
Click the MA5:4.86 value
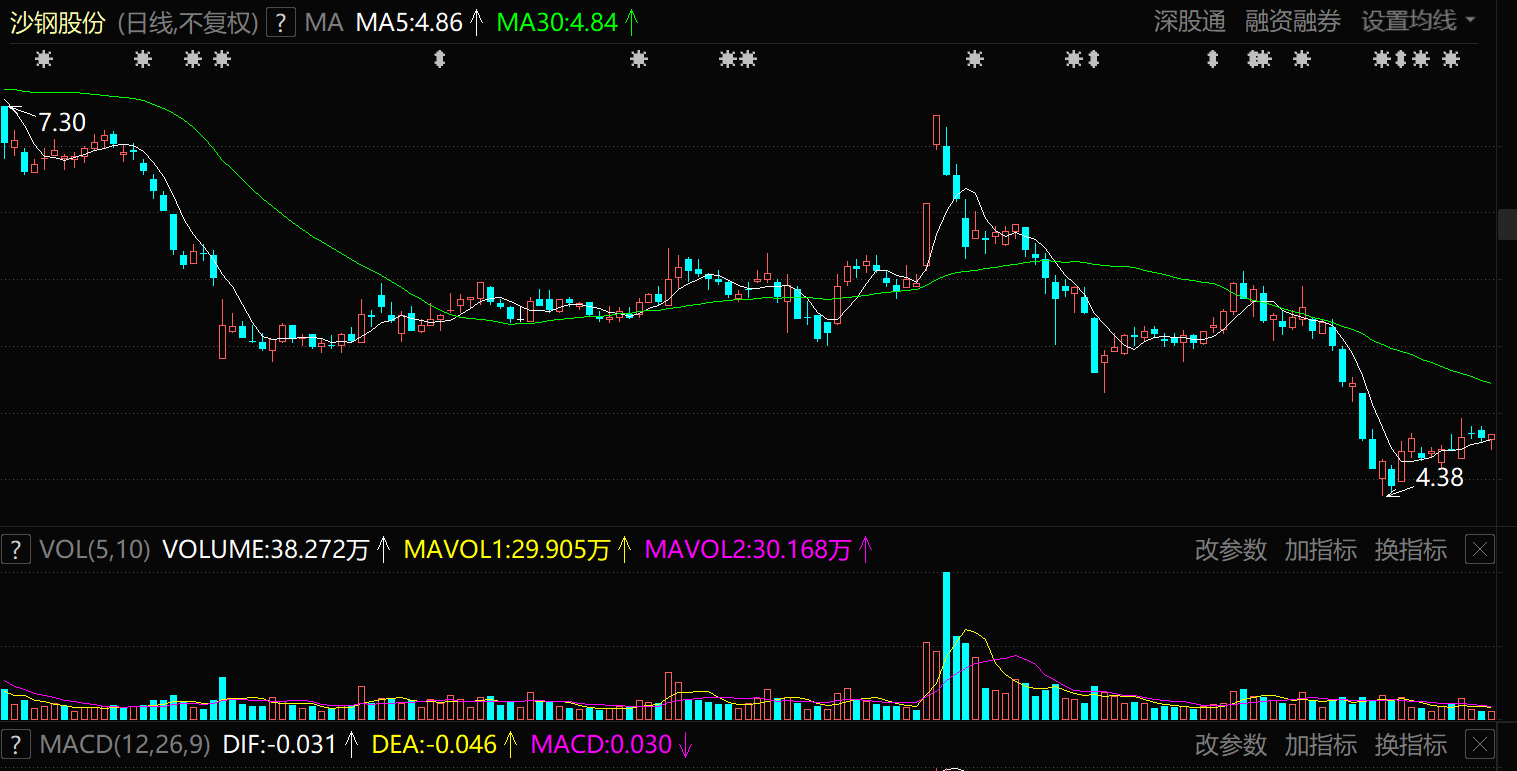tap(410, 22)
